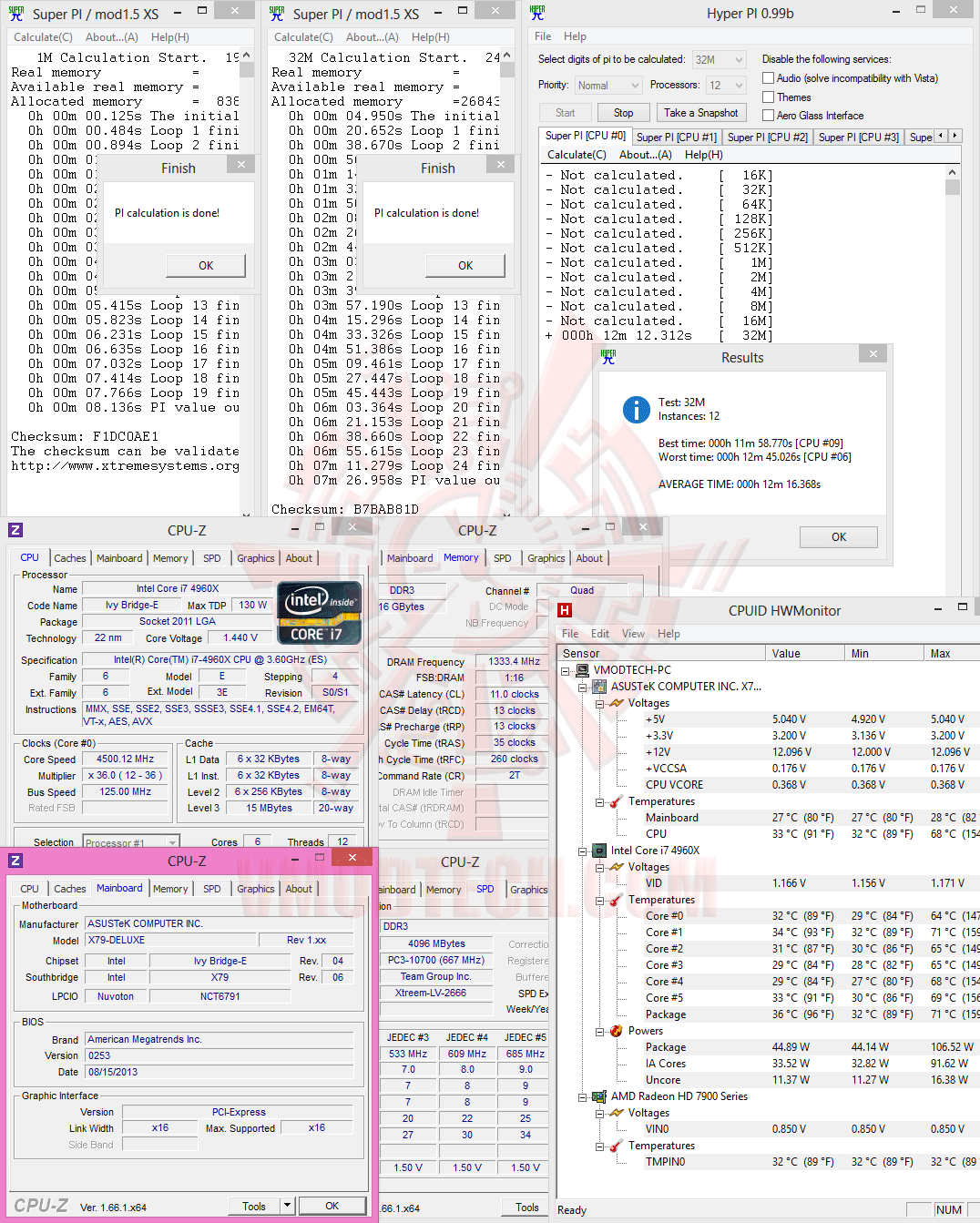This screenshot has height=1223, width=980.
Task: Click the Core Speed 4500.12 MHz field
Action: coord(126,759)
